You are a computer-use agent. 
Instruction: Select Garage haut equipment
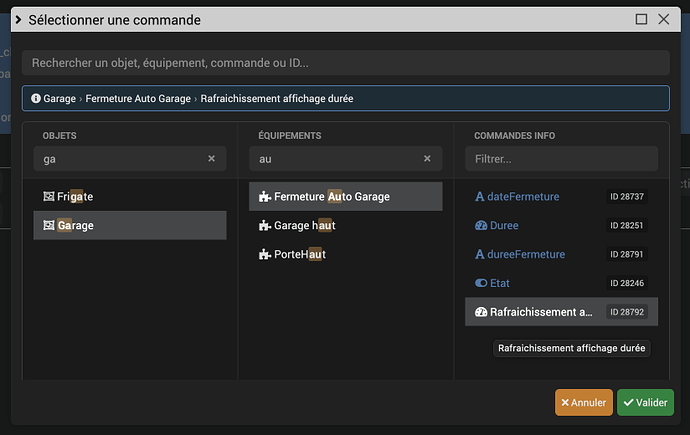point(345,225)
